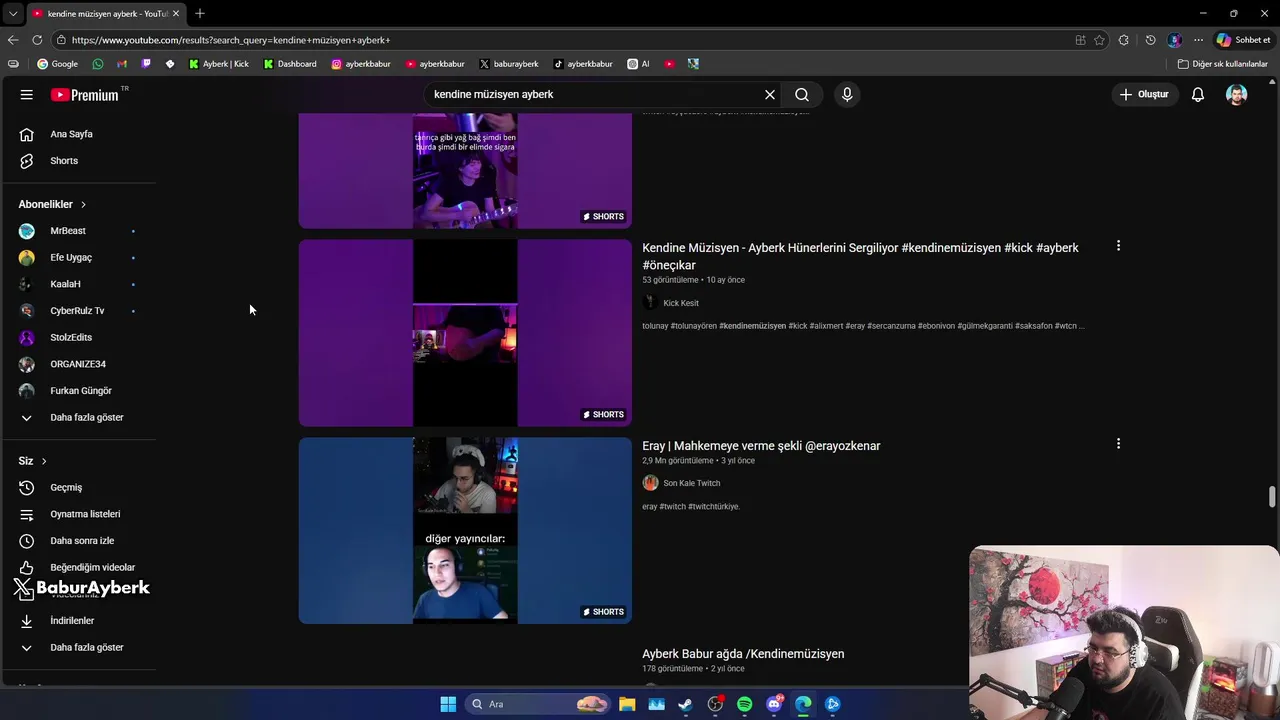
Task: Click inside the 'kendine müzisyen ayberk' search field
Action: [x=594, y=94]
